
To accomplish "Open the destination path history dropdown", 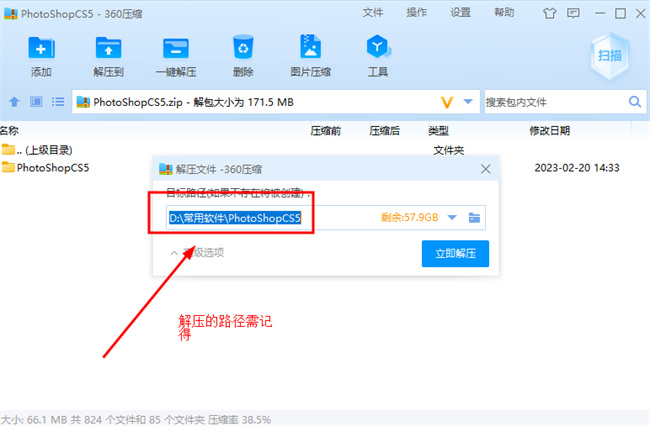I will (x=452, y=217).
